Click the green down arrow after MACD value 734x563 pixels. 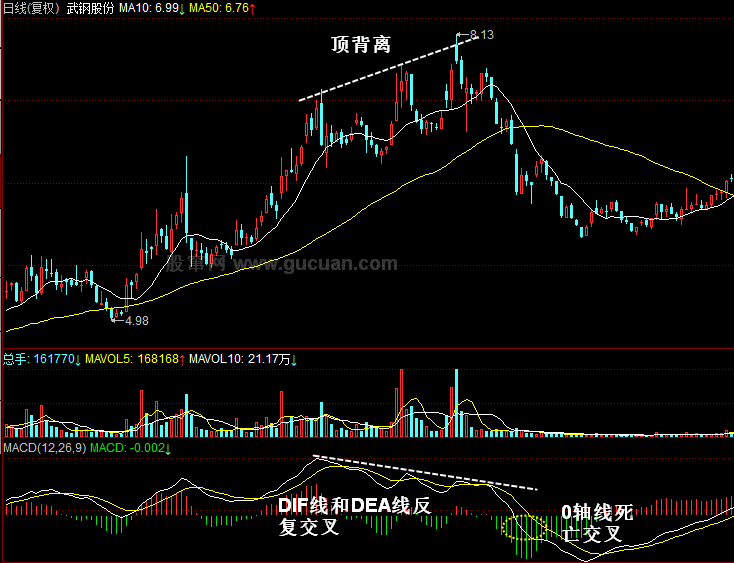(x=167, y=447)
